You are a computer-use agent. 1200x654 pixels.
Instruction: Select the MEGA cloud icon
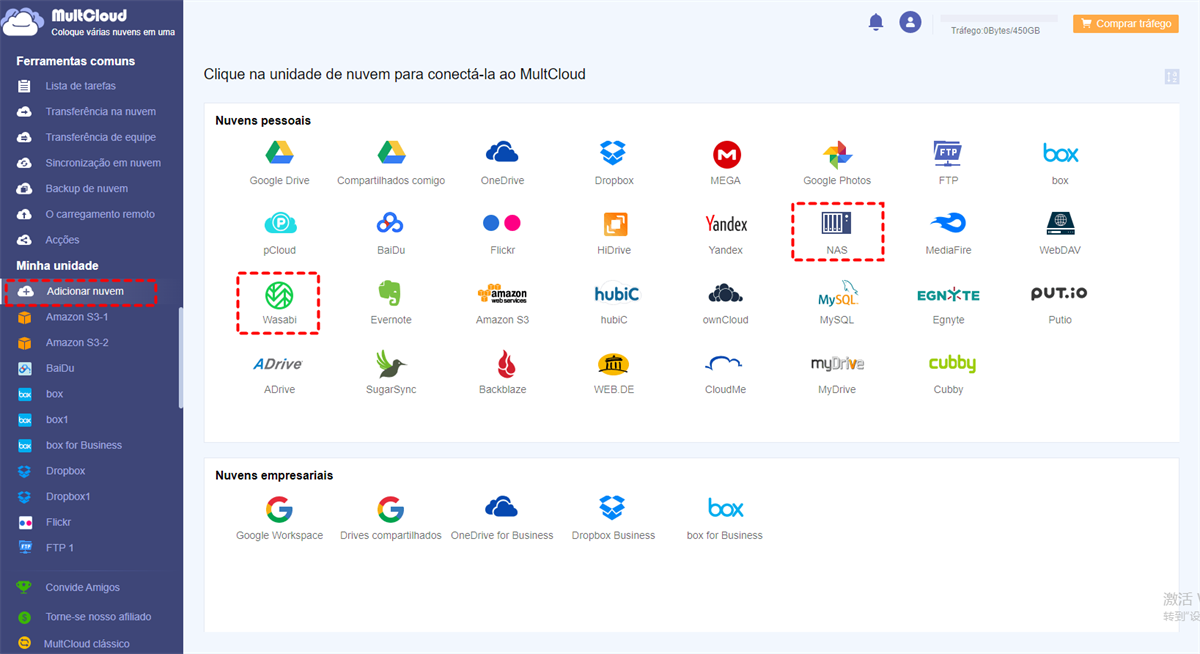[x=726, y=154]
